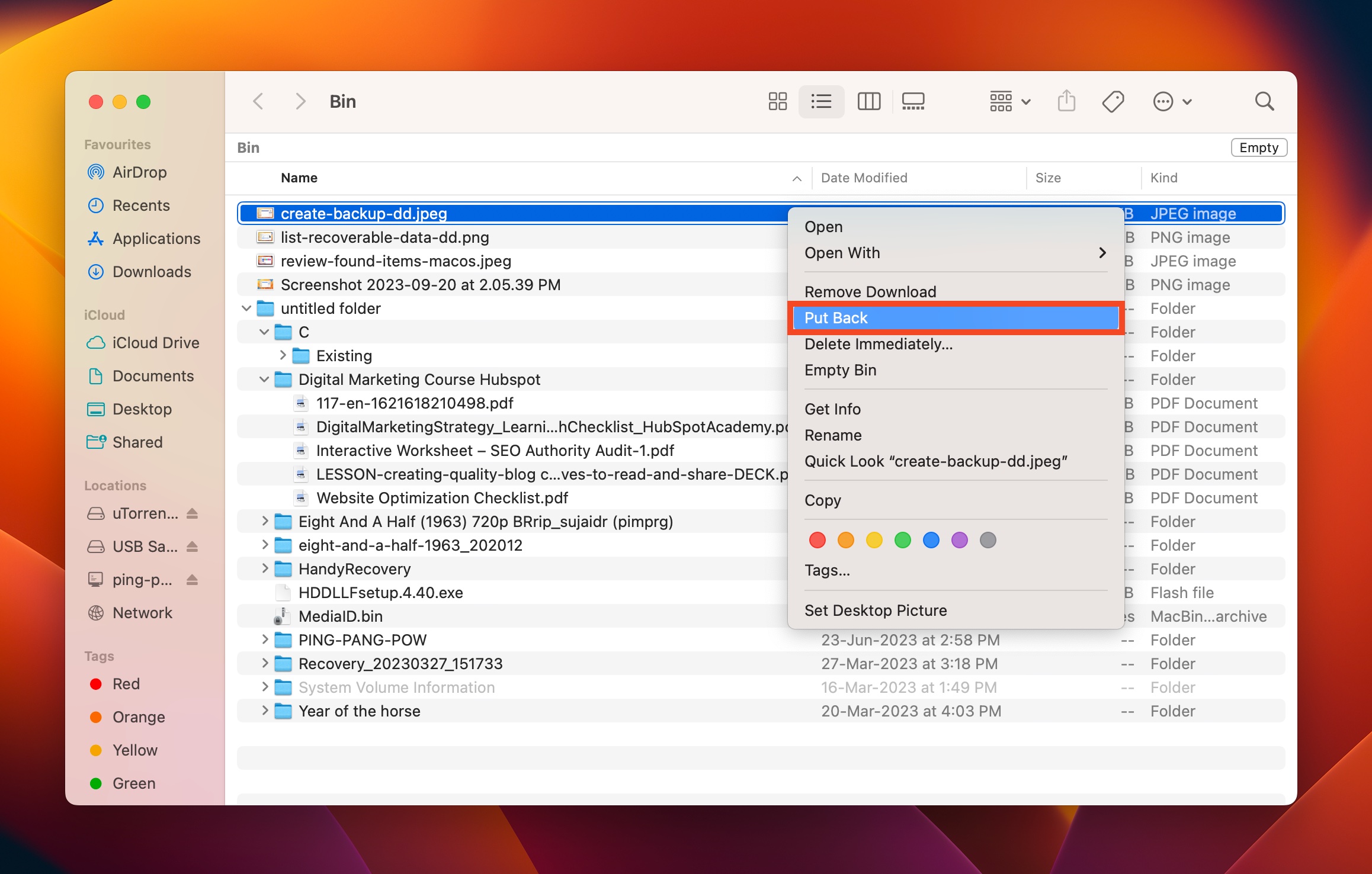Toggle visibility of System Volume Information folder
Image resolution: width=1372 pixels, height=874 pixels.
[261, 687]
